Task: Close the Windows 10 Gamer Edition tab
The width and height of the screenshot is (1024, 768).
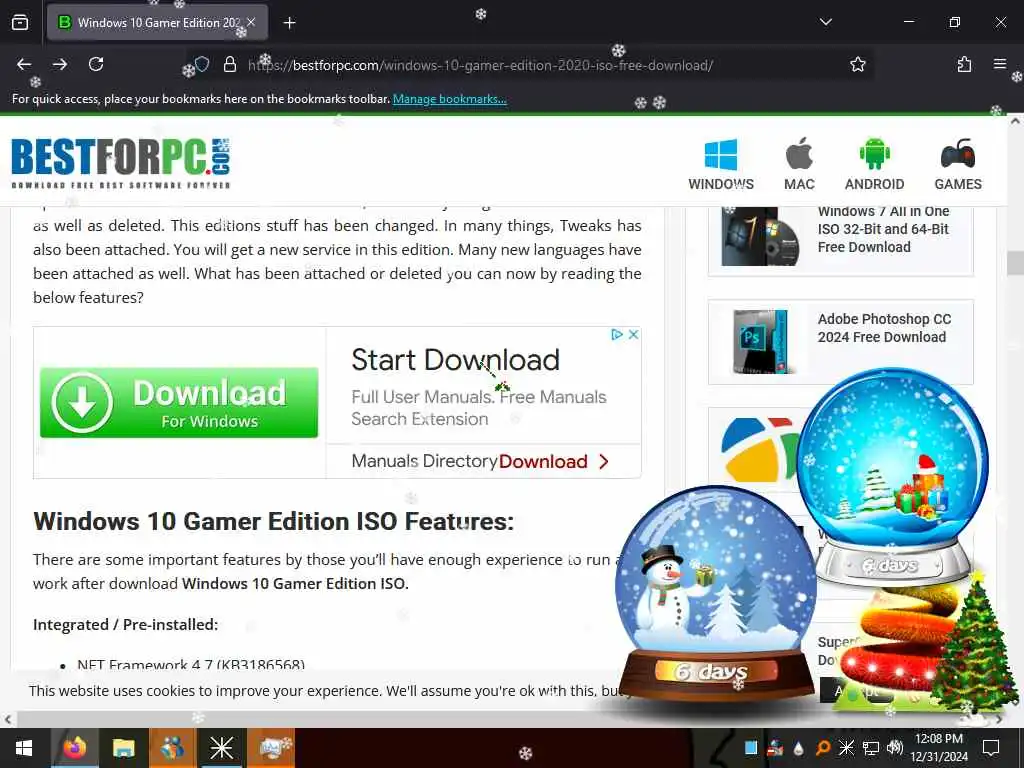Action: (251, 22)
